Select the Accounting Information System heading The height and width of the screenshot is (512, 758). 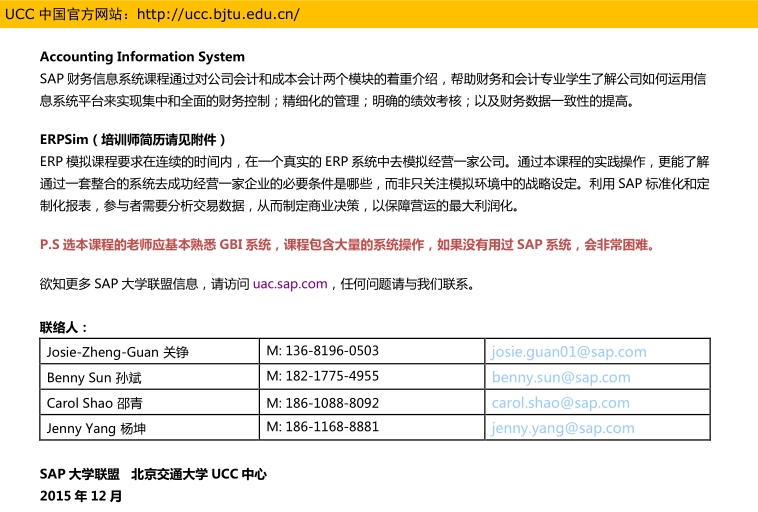tap(142, 57)
